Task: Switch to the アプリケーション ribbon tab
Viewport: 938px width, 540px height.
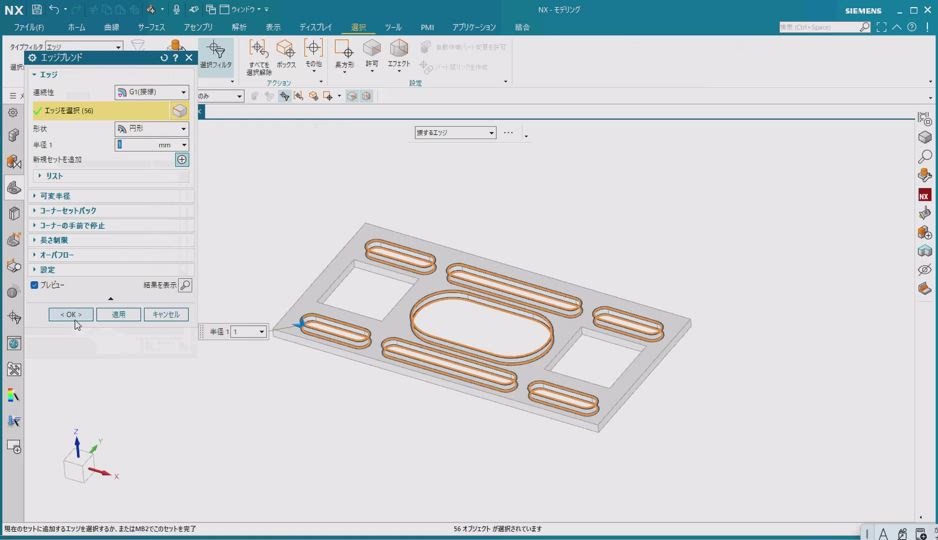Action: (474, 28)
